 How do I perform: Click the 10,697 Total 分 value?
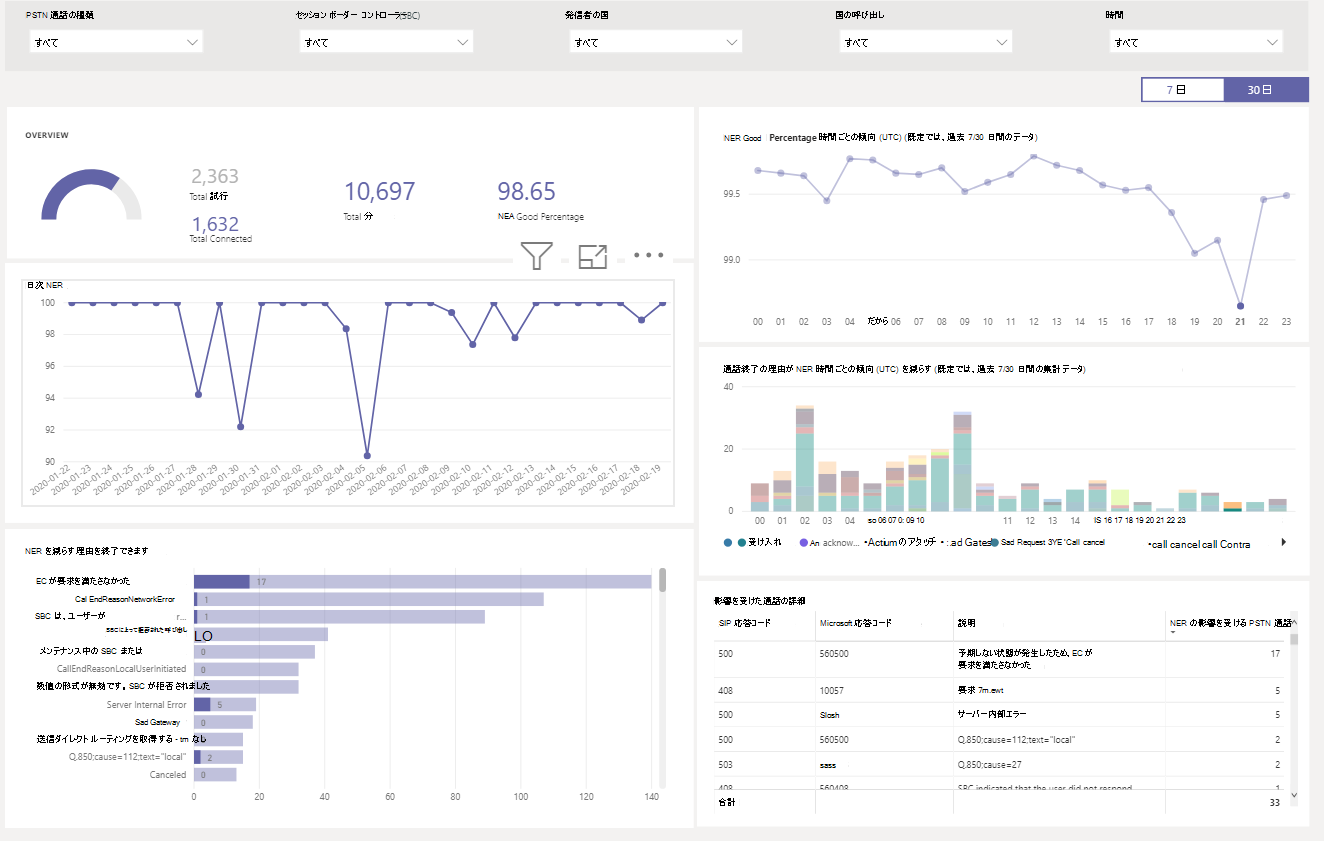379,192
